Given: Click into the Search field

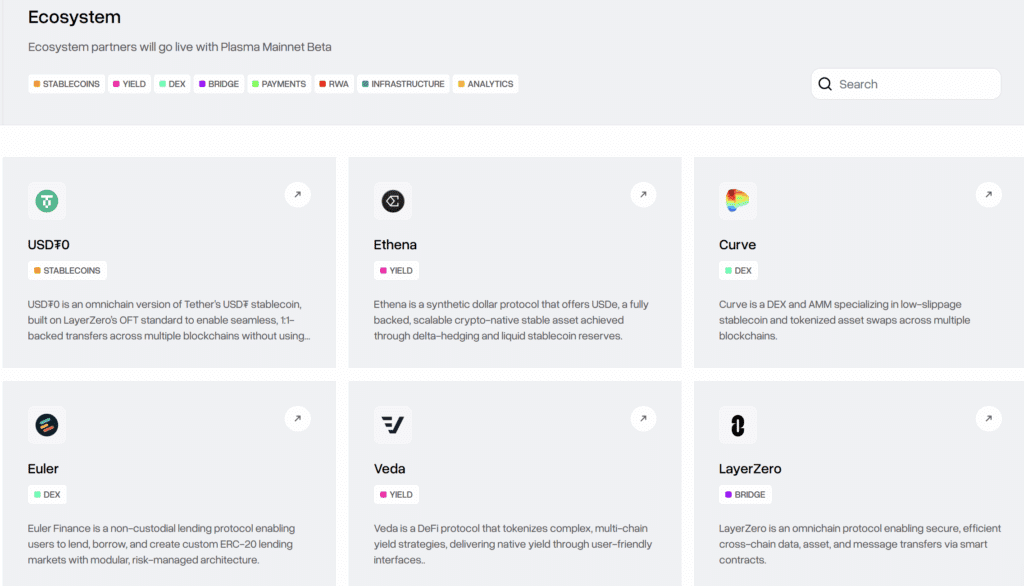Looking at the screenshot, I should (x=906, y=84).
